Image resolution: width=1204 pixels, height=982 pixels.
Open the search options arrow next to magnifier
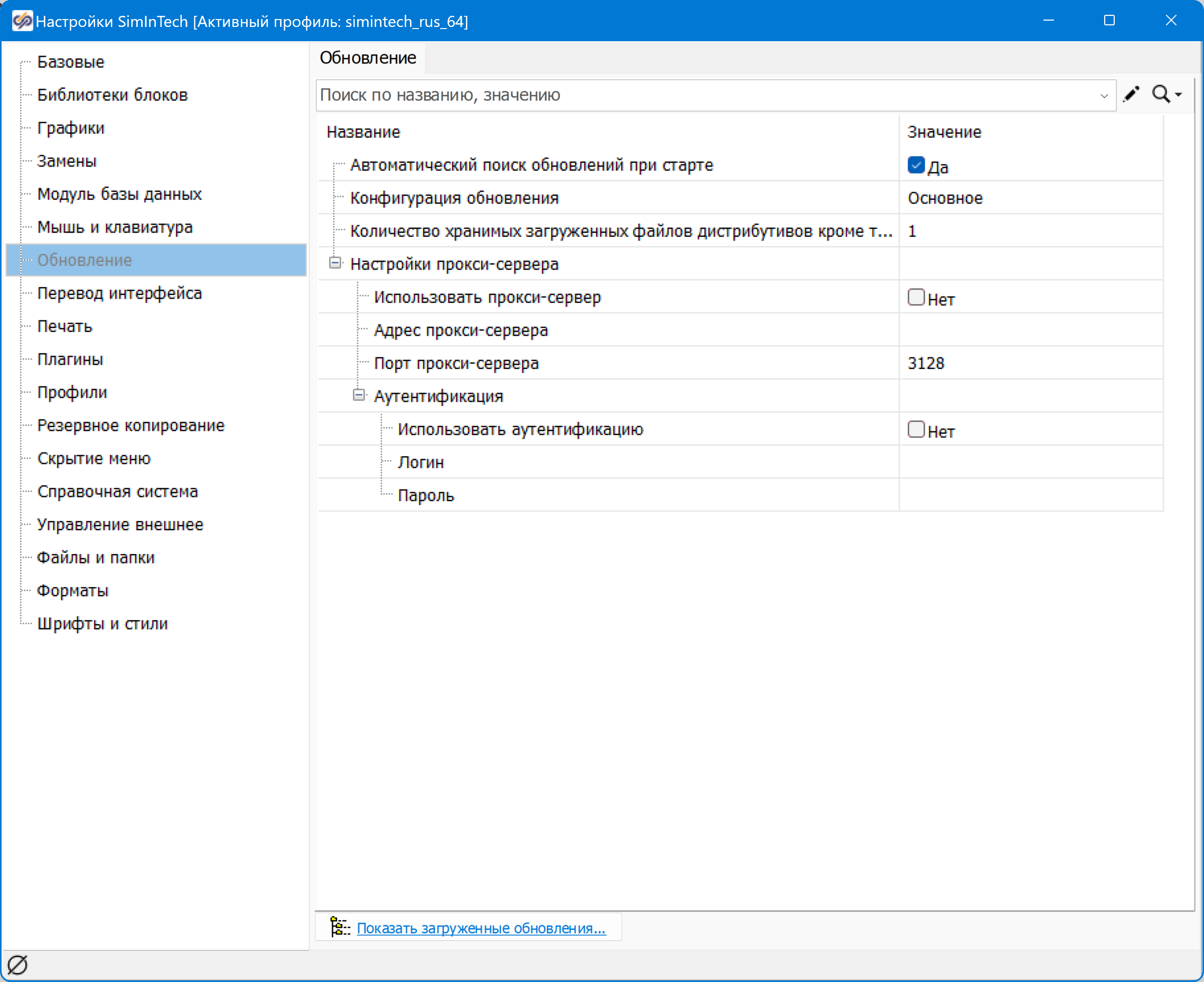click(1179, 95)
